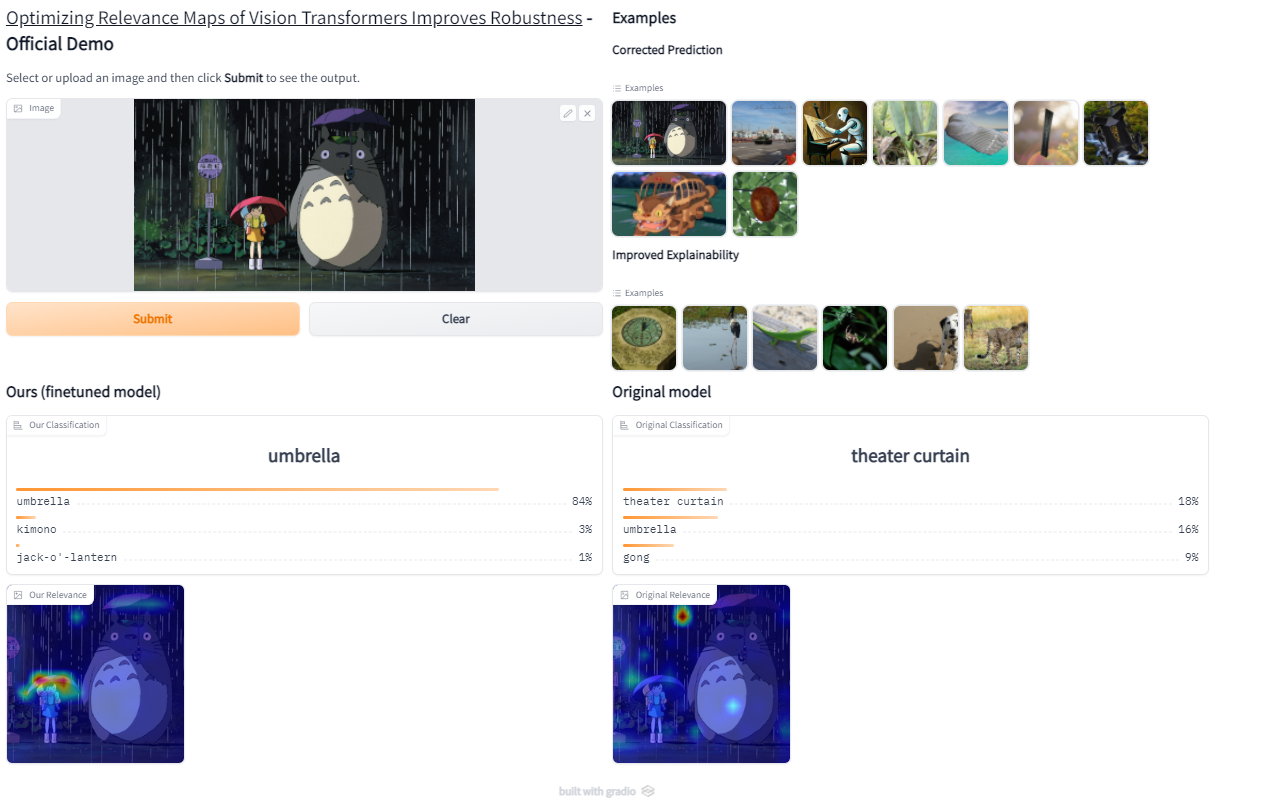Pick the Catbus example image
Screen dimensions: 1263x806
669,204
